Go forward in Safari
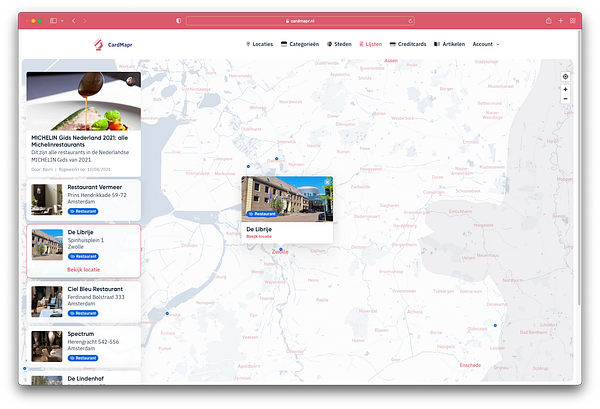This screenshot has width=600, height=409. (85, 21)
